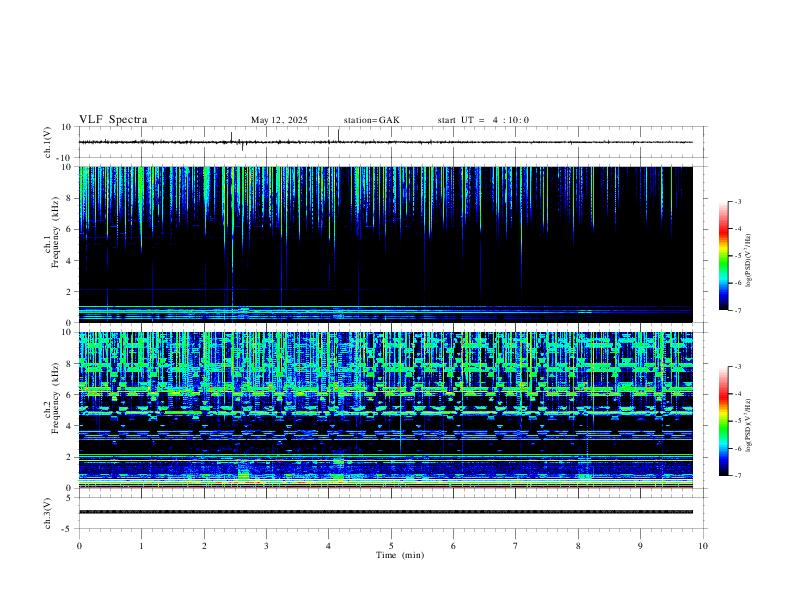Click the ch.3 voltage waveform band
Image resolution: width=792 pixels, height=612 pixels.
point(385,512)
